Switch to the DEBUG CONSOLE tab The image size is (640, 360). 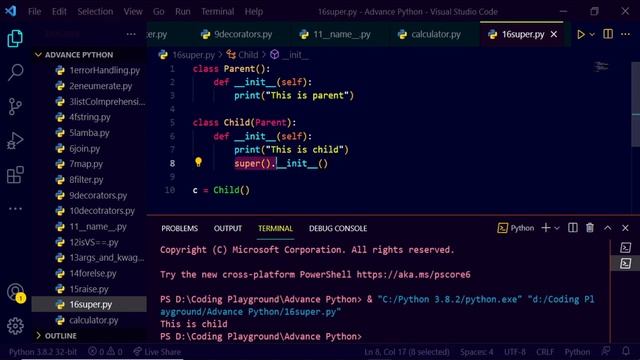click(x=338, y=229)
